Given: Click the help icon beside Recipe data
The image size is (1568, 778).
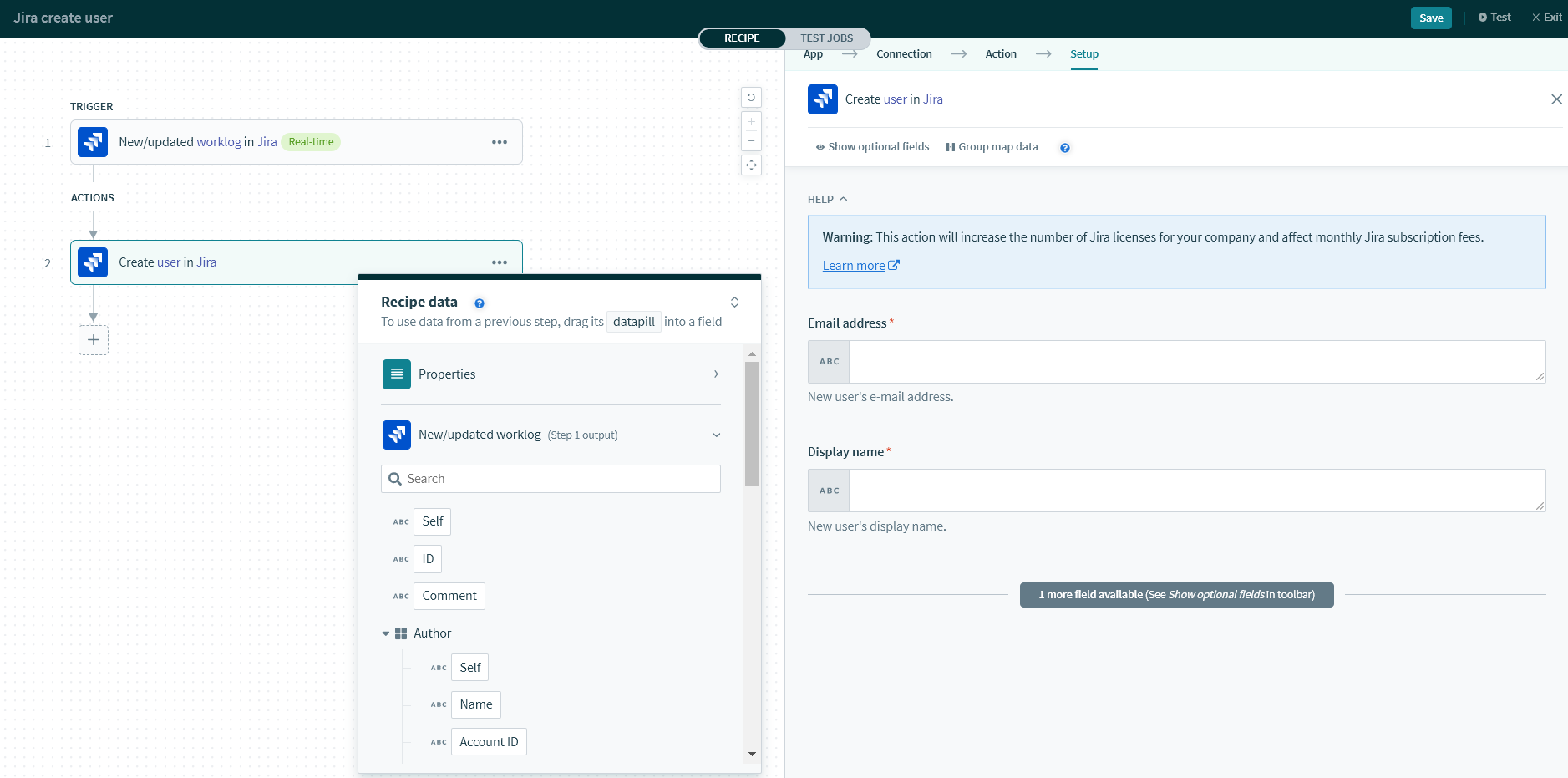Looking at the screenshot, I should 480,303.
